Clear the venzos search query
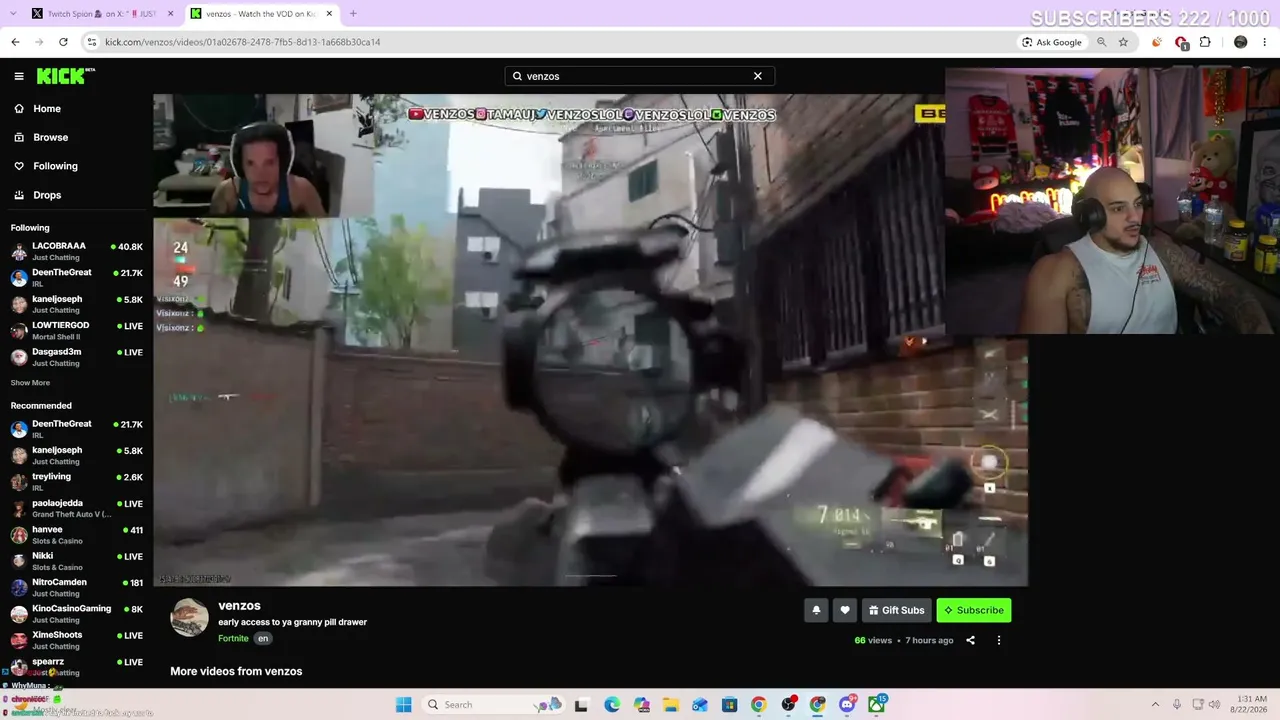The height and width of the screenshot is (720, 1280). (x=758, y=76)
